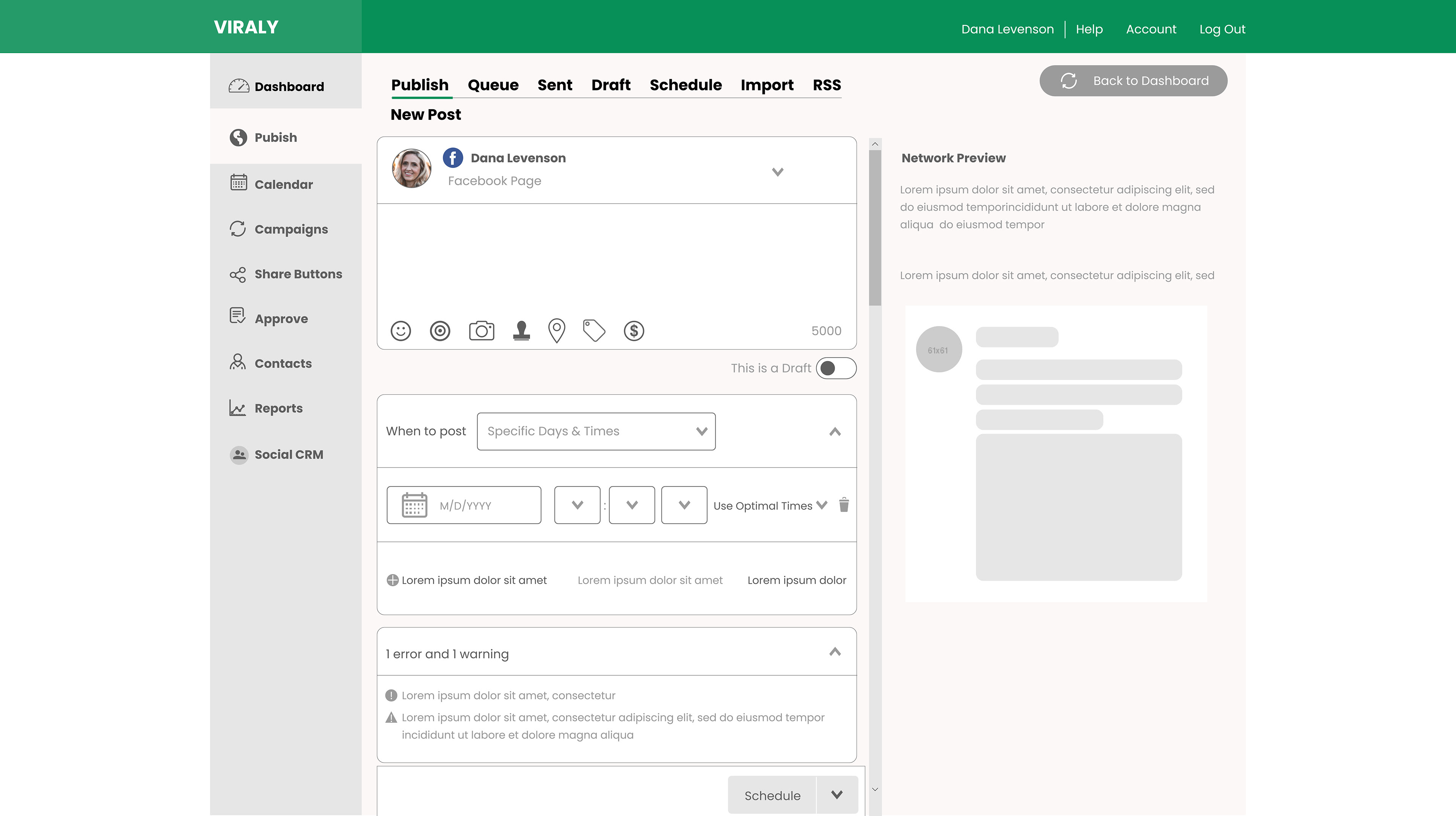The width and height of the screenshot is (1456, 816).
Task: Click the Back to Dashboard button
Action: tap(1133, 81)
